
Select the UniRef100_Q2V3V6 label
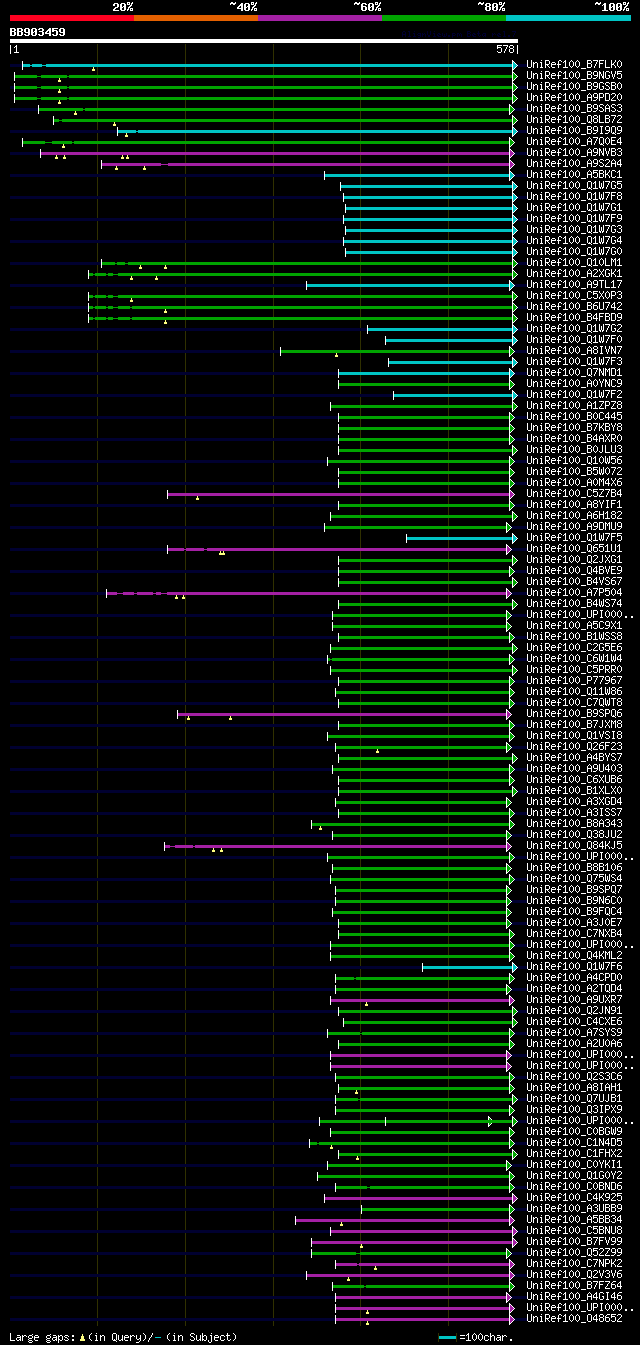(x=574, y=1275)
